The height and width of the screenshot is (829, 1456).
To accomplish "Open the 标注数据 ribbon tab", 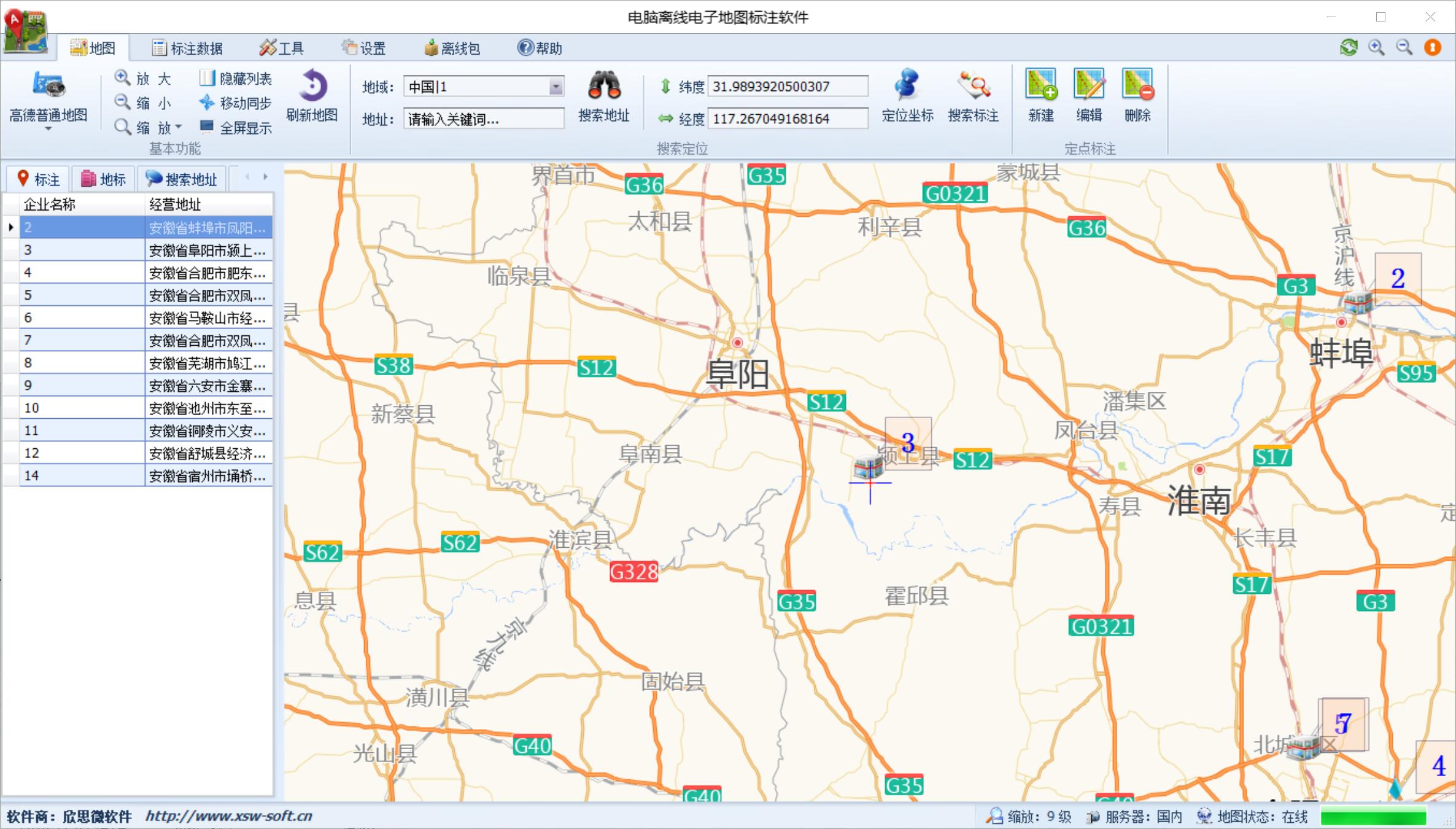I will [187, 48].
